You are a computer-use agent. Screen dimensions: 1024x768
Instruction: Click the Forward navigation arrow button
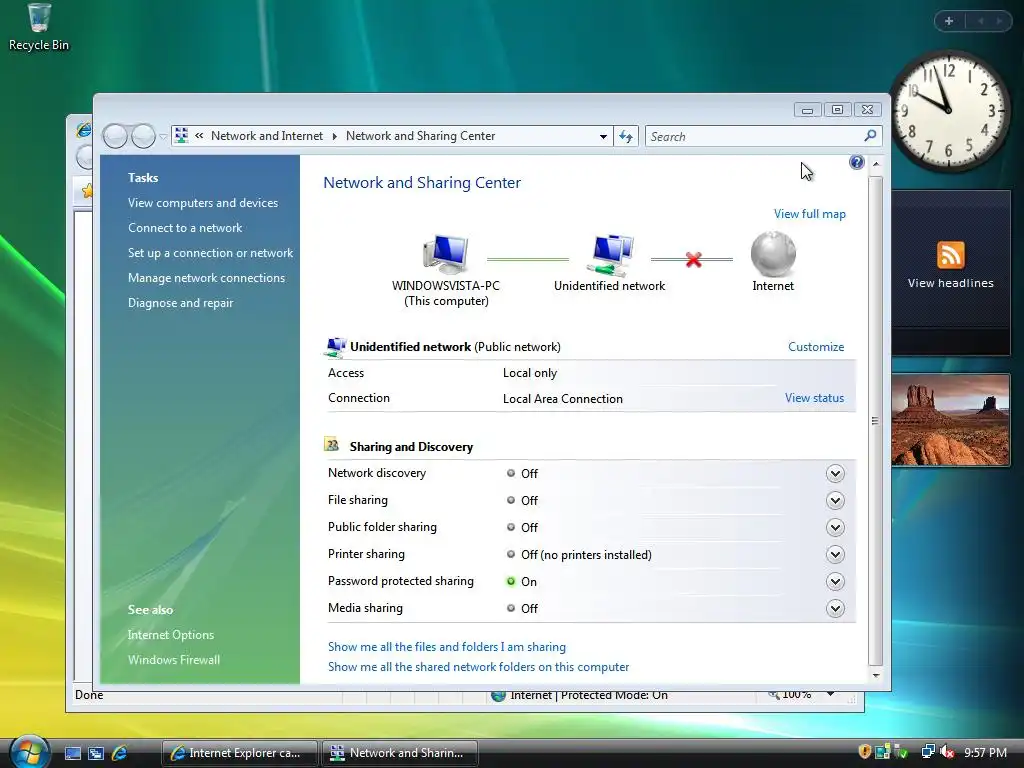[144, 136]
